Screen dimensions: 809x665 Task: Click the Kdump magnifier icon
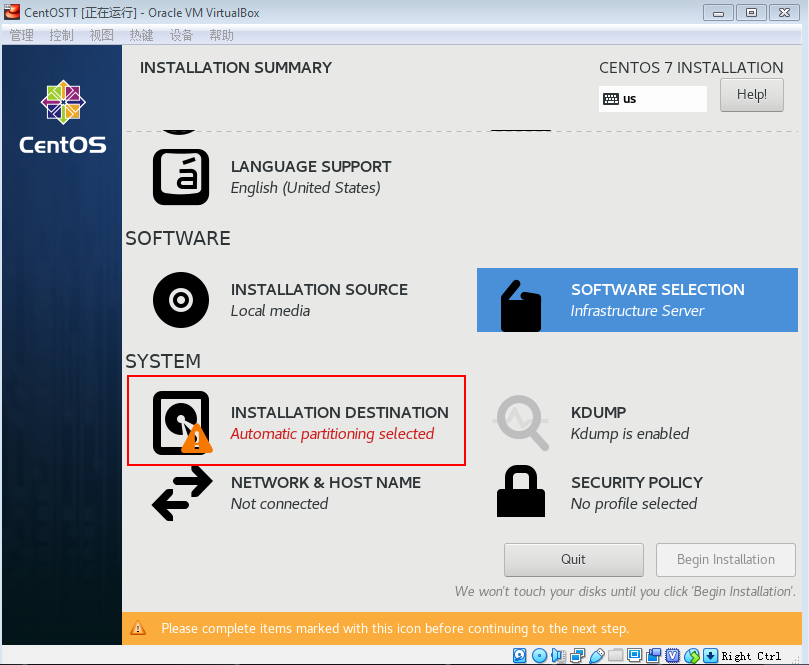[x=521, y=423]
